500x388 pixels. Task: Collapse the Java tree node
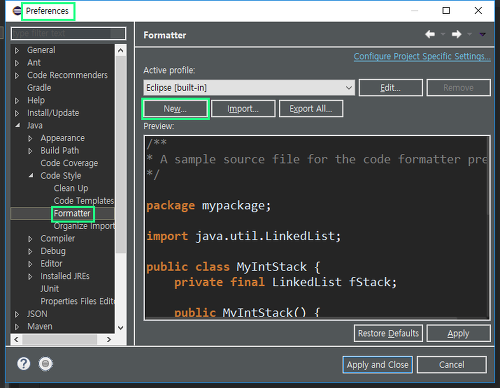[17, 126]
